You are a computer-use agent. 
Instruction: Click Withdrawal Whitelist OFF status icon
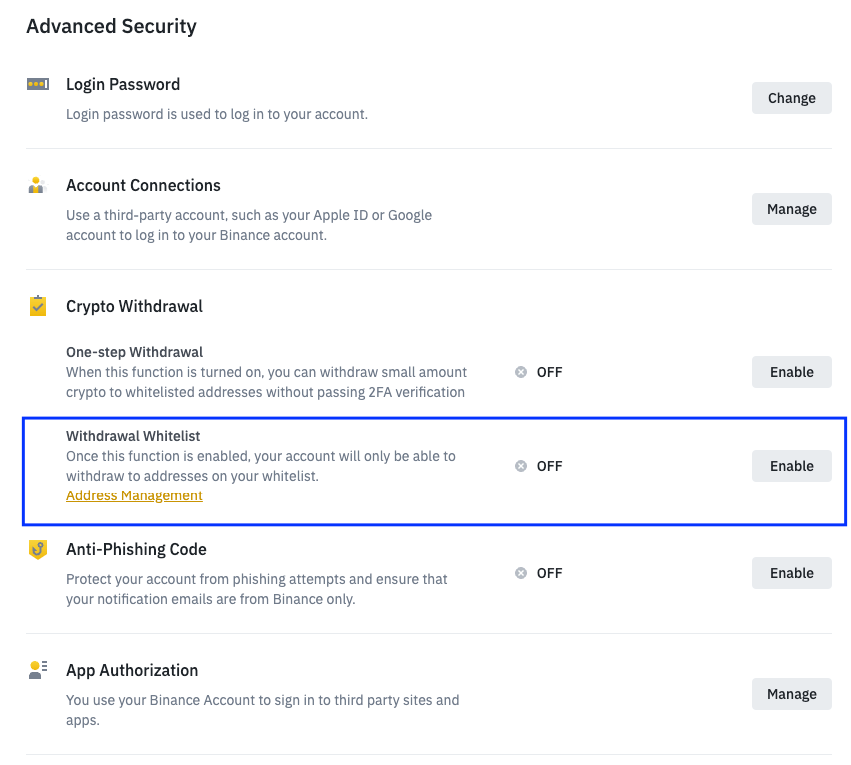[x=521, y=466]
